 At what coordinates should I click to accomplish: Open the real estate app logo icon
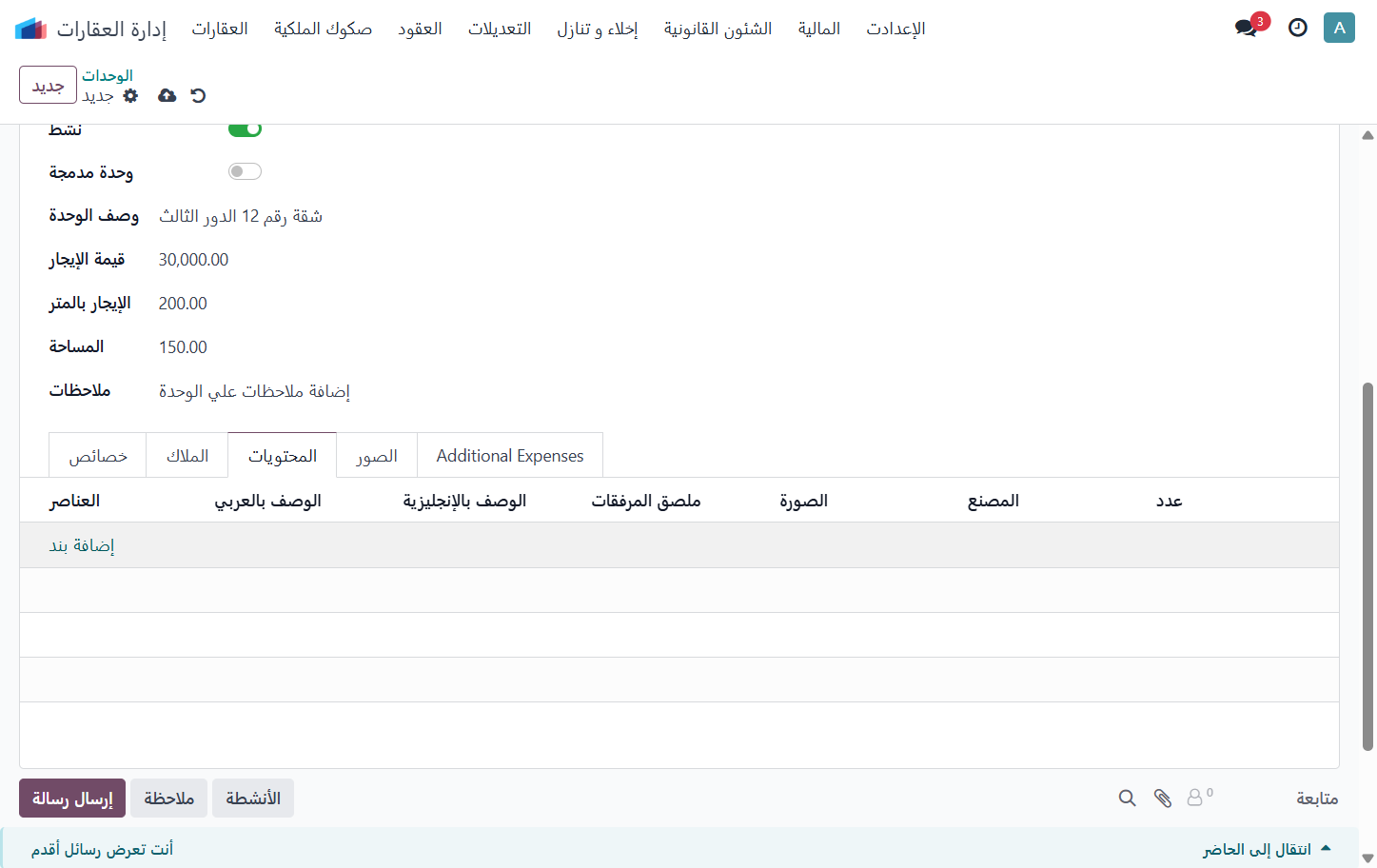pos(30,29)
